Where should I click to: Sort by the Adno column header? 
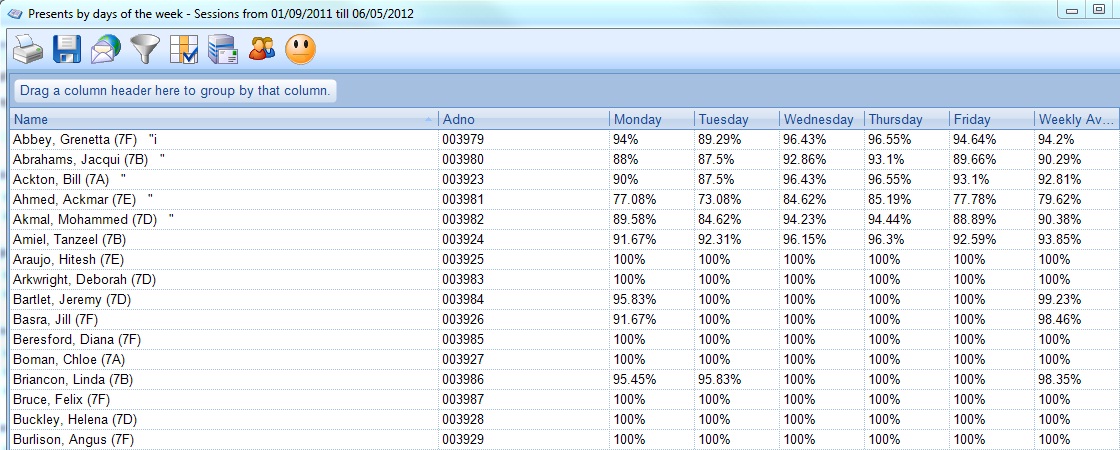[x=524, y=119]
